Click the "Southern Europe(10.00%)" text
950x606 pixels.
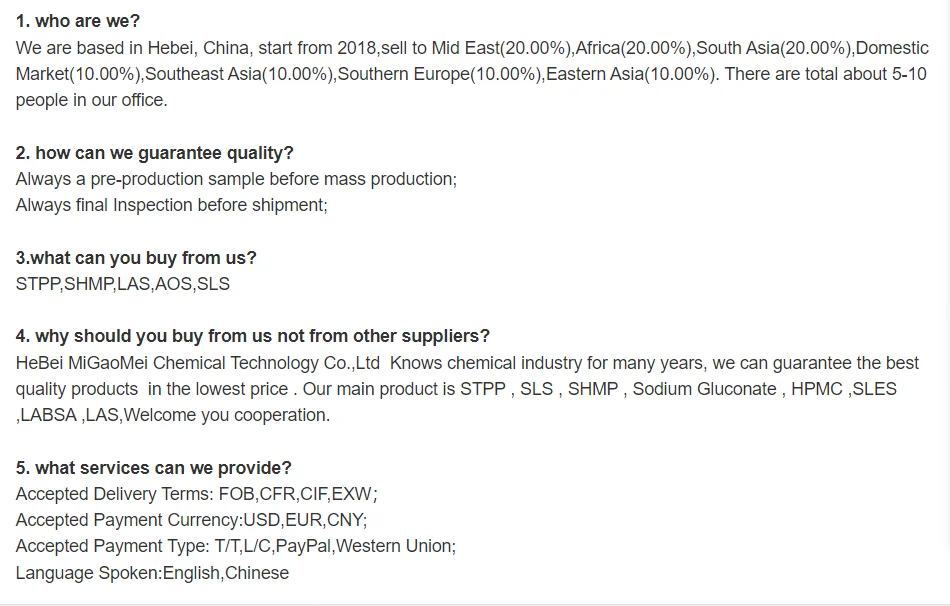(x=440, y=74)
